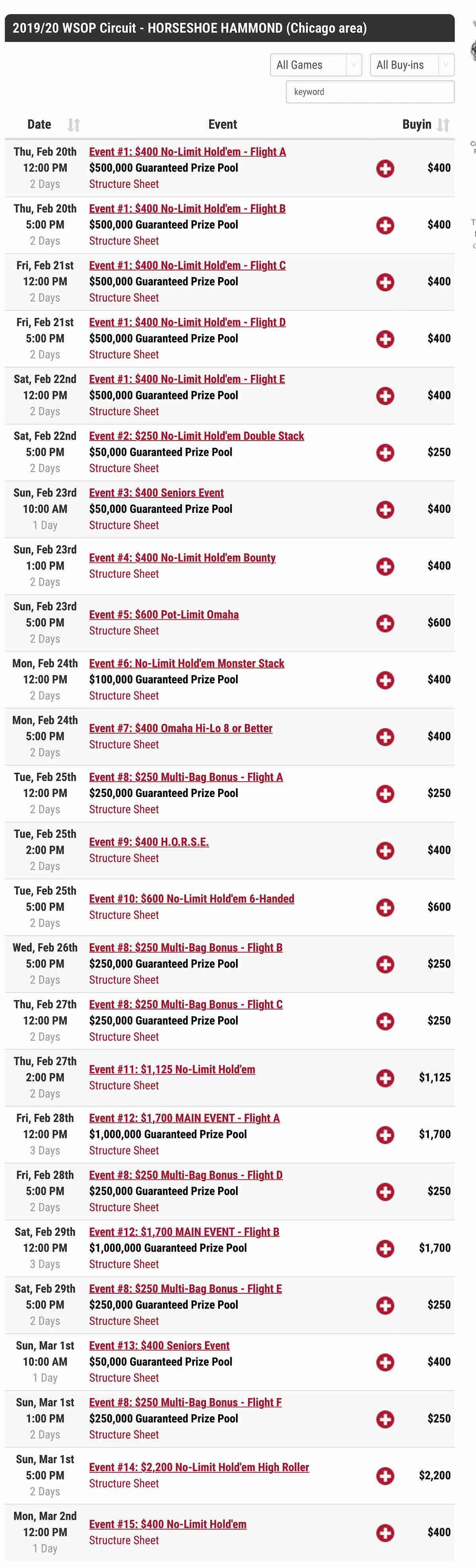Screen dimensions: 476x1568
Task: Open Event #12 Main Event Flight B link
Action: [184, 1231]
